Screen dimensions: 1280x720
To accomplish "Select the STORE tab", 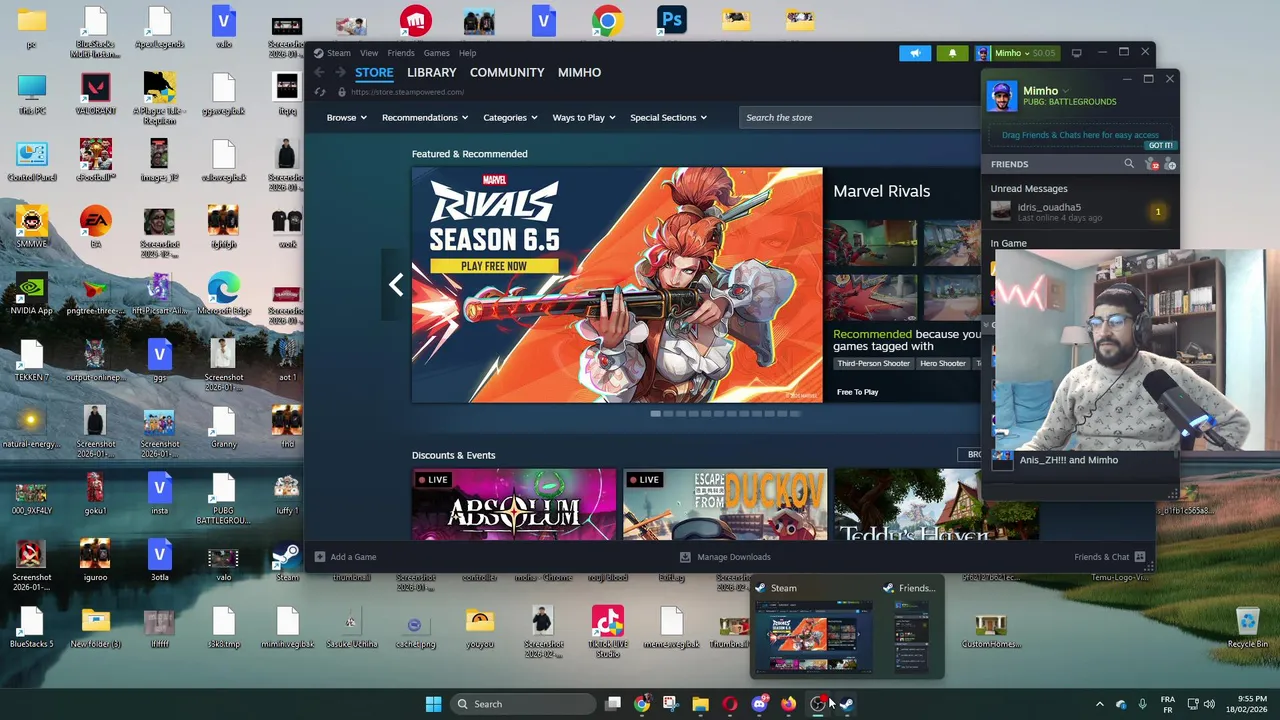I will (x=374, y=72).
